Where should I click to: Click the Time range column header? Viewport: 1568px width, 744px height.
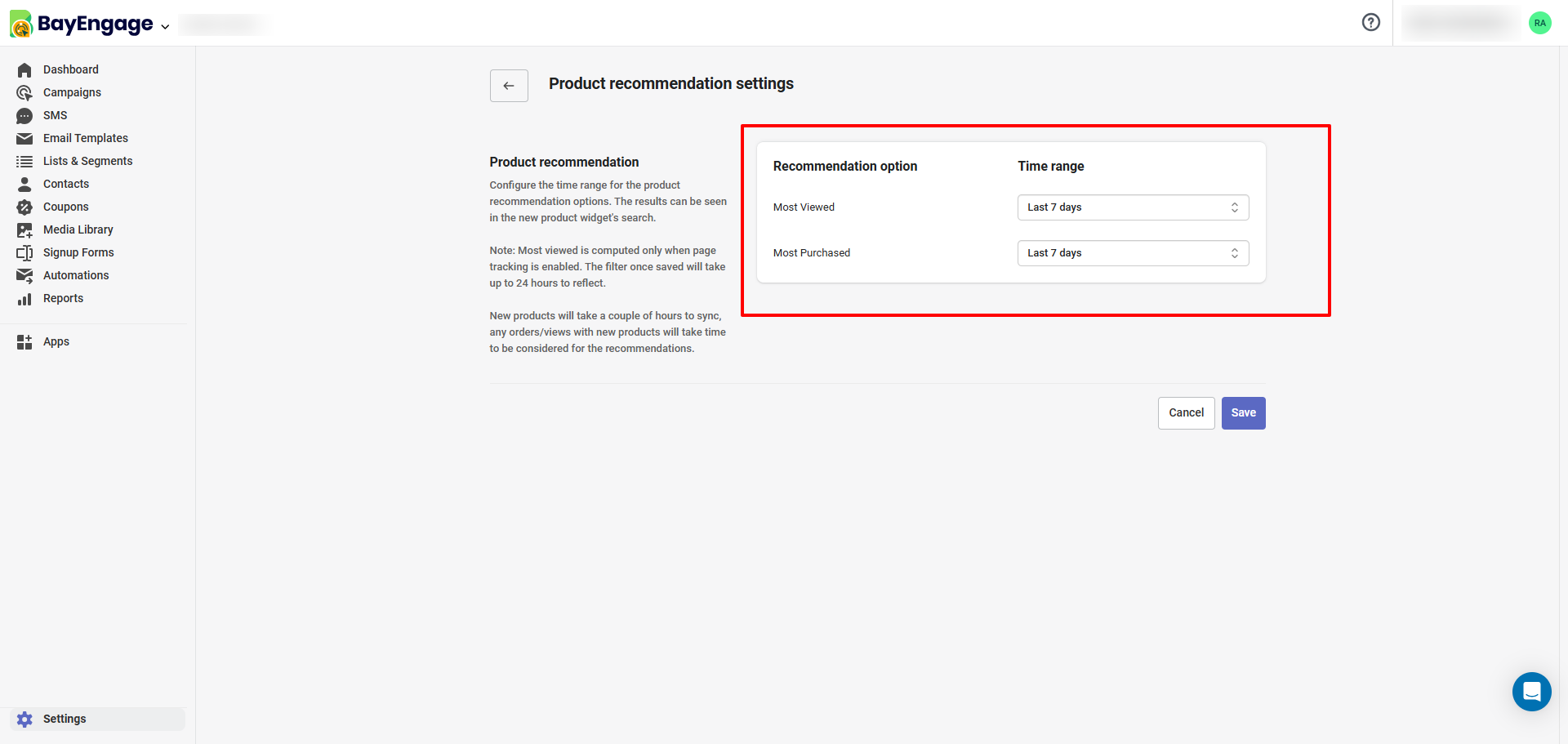(1051, 166)
